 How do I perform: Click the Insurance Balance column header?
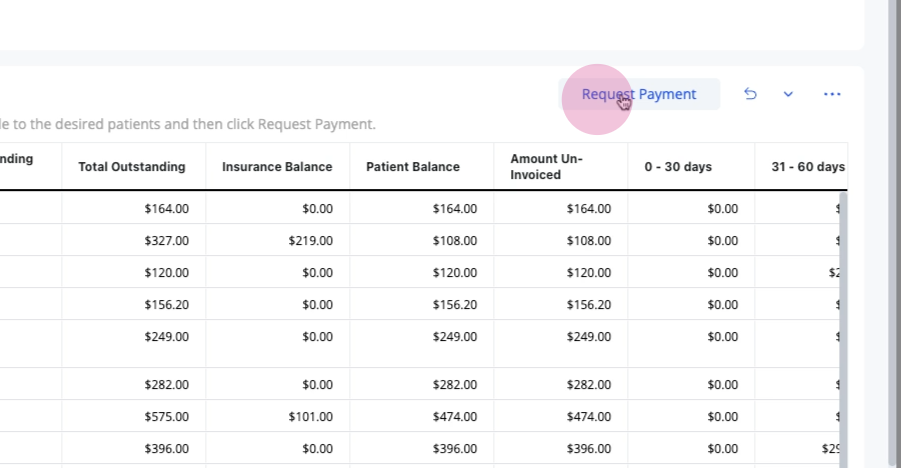[x=278, y=167]
